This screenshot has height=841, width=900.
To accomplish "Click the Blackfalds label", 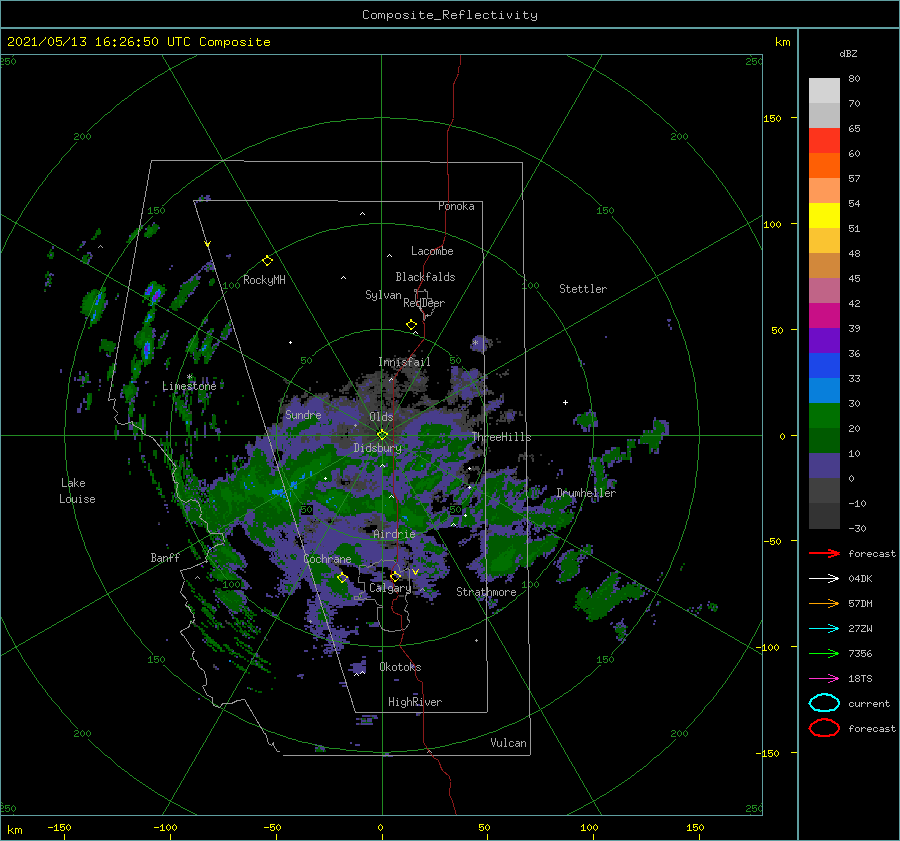I will [425, 277].
